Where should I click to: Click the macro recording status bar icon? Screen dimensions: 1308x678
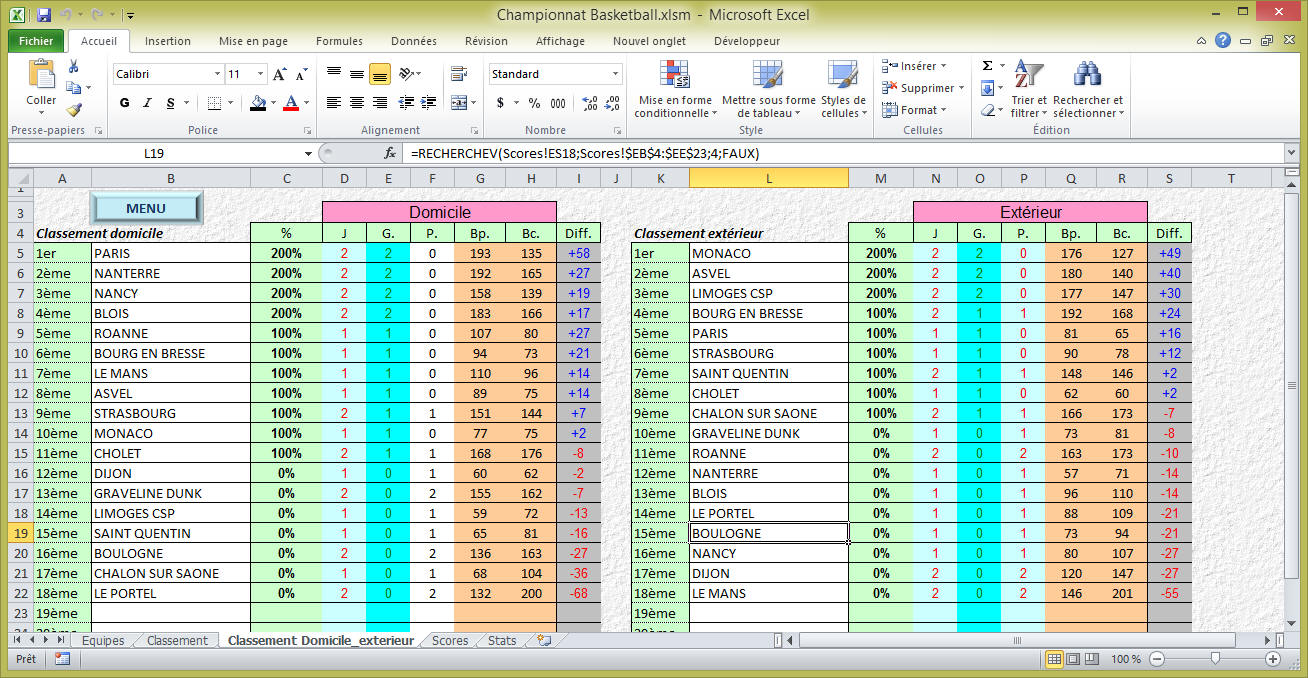(62, 659)
